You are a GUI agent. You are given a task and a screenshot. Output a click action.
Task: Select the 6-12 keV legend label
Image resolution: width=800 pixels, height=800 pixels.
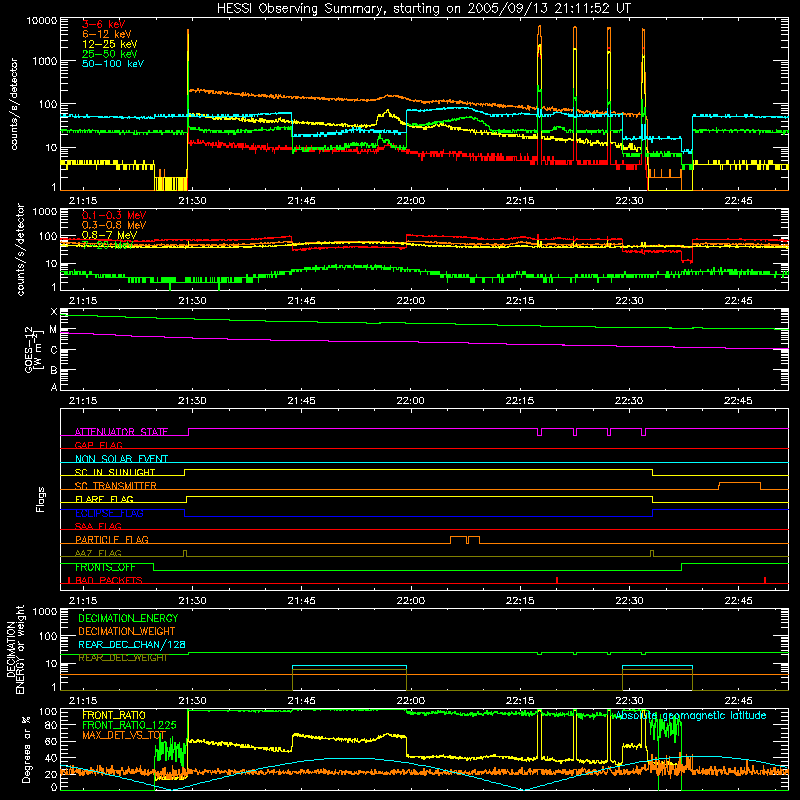107,34
